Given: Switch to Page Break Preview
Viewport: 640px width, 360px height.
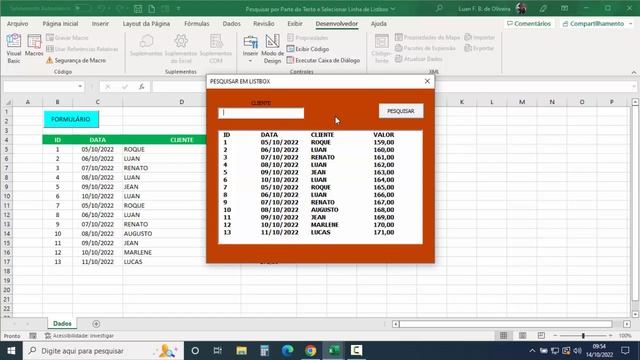Looking at the screenshot, I should point(541,336).
